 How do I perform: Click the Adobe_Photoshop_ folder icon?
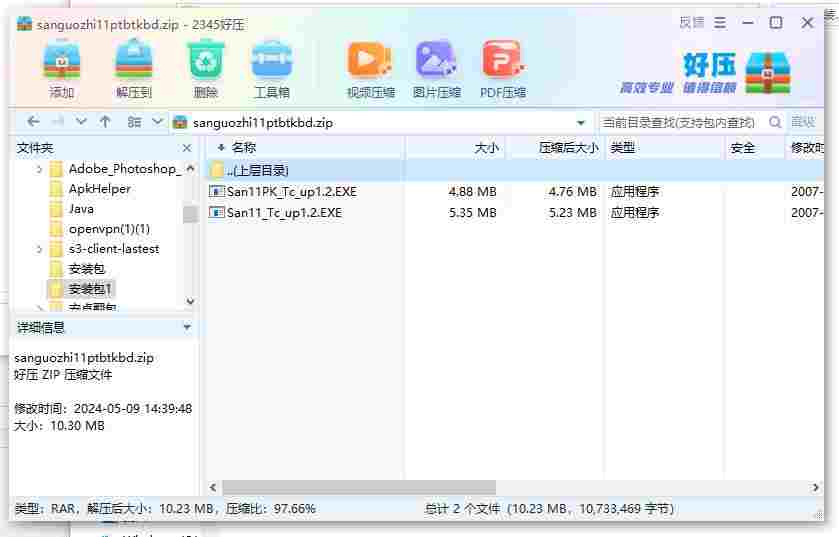(56, 170)
